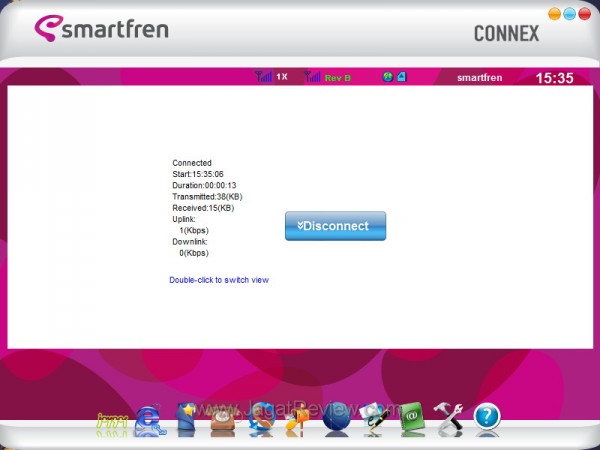Open the dark blue globe browser icon

pyautogui.click(x=336, y=417)
